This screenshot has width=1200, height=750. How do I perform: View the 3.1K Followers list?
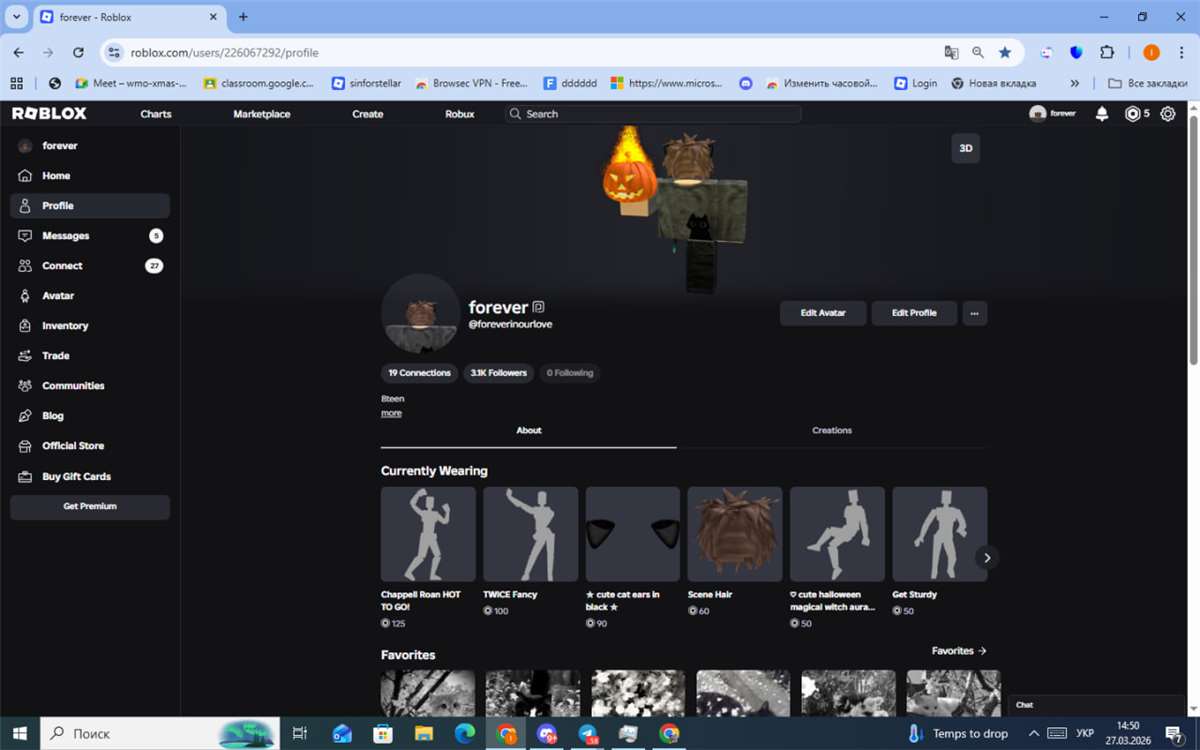pos(498,372)
